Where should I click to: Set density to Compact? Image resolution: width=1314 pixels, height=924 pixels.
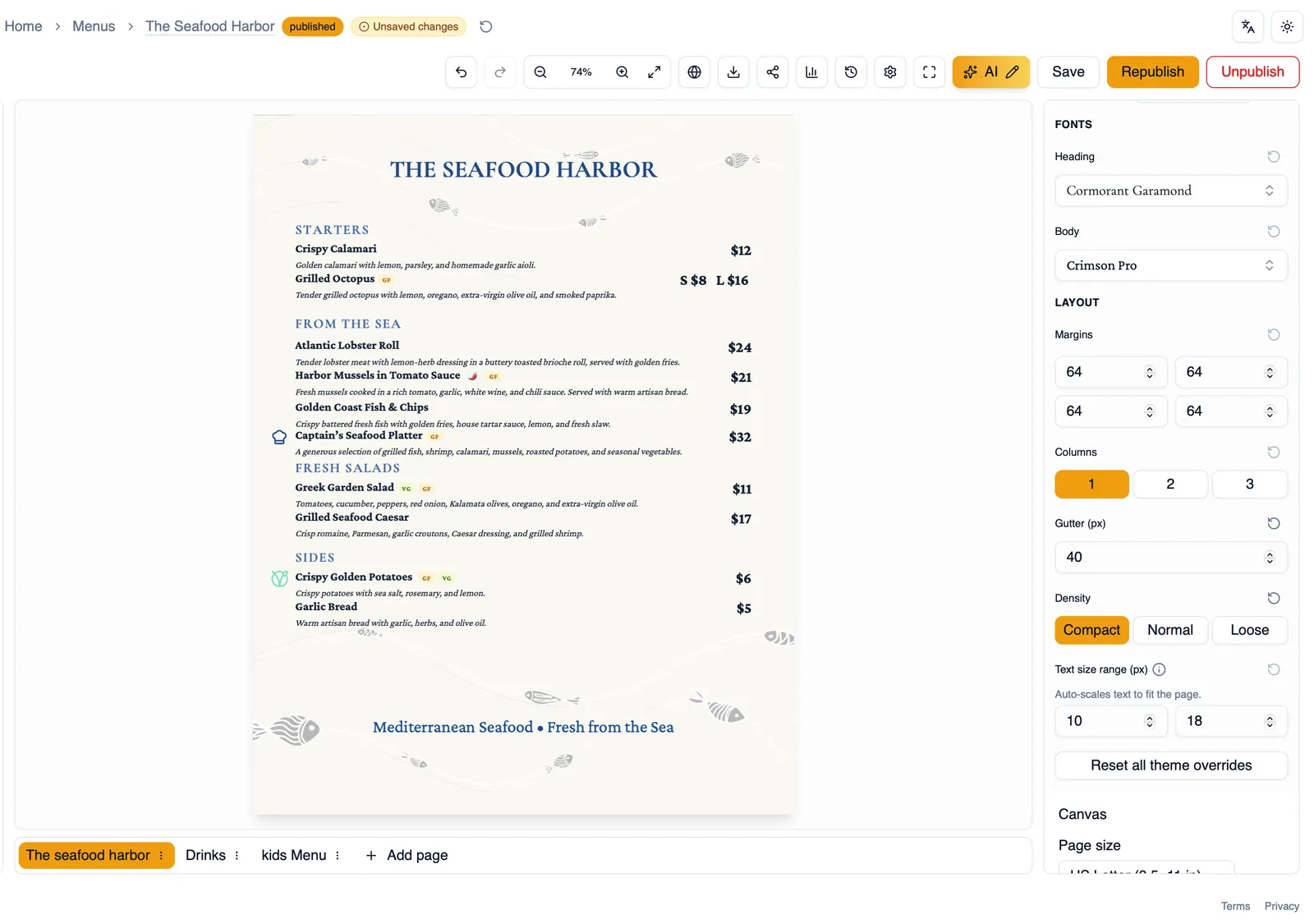pyautogui.click(x=1091, y=630)
